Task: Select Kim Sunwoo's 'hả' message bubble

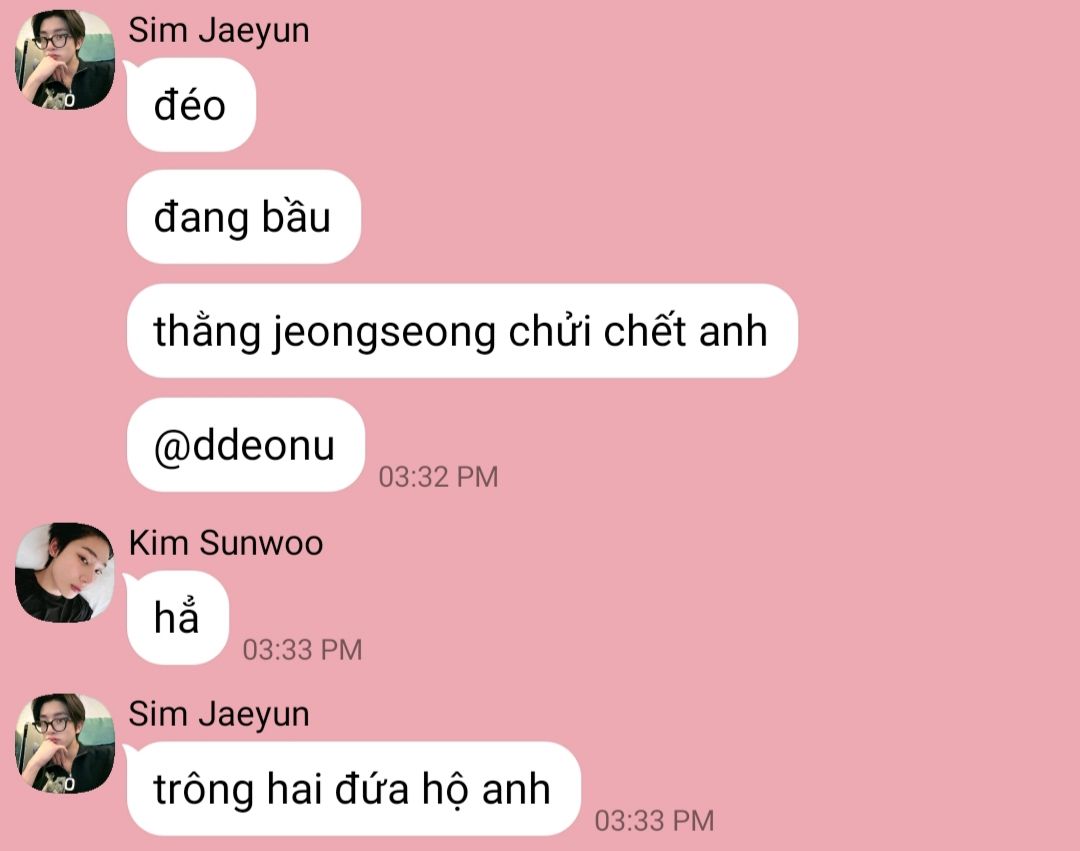Action: [178, 617]
